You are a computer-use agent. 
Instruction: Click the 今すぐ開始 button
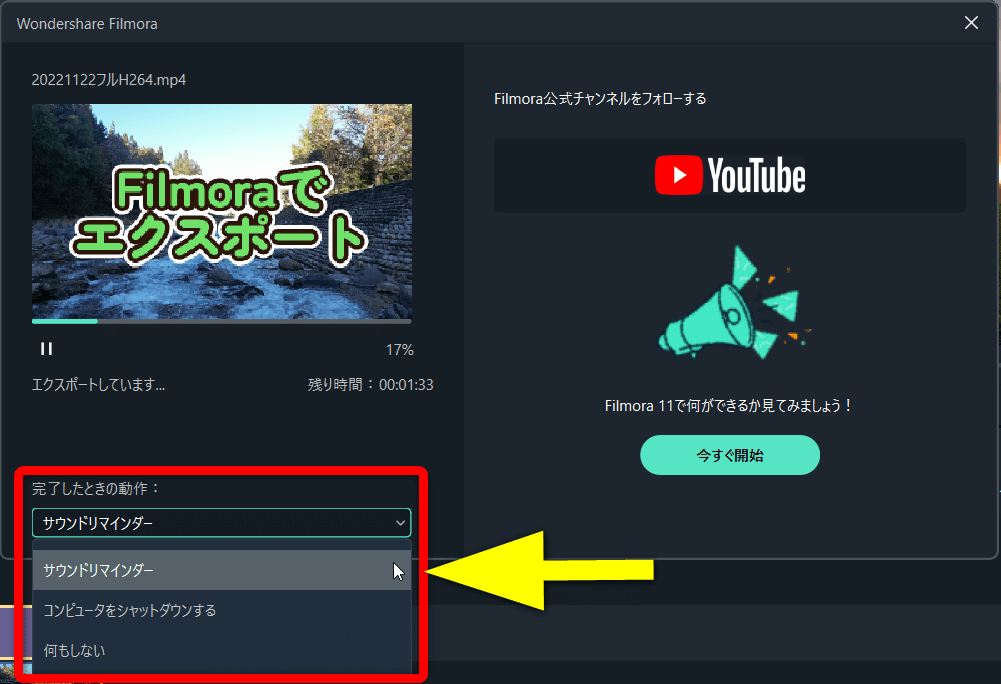[x=730, y=455]
